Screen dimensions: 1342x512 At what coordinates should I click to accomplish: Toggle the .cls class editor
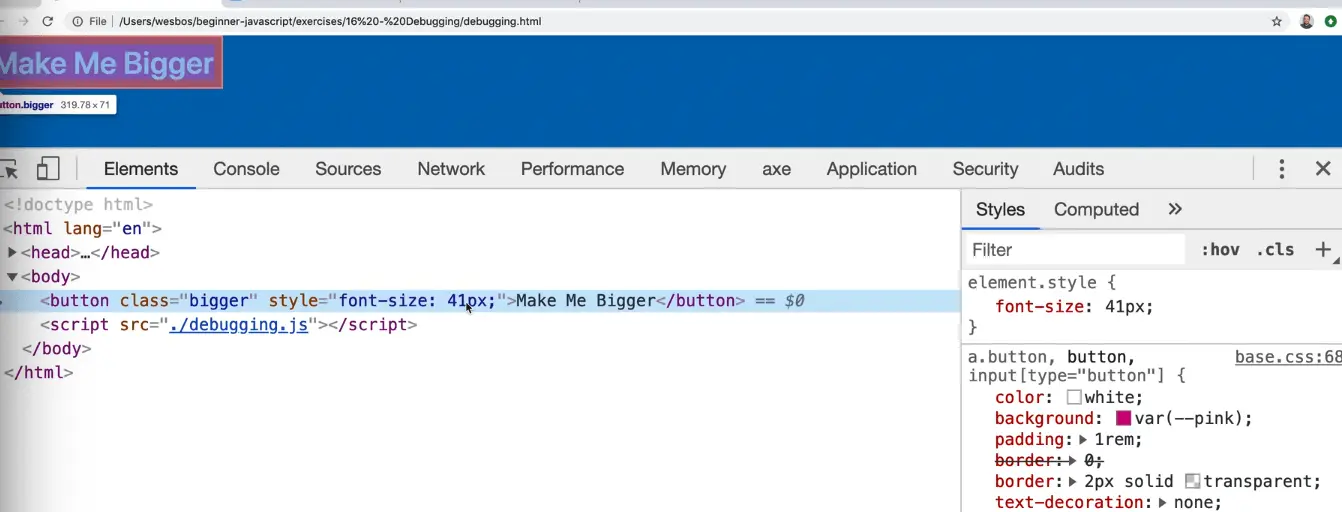[1275, 250]
